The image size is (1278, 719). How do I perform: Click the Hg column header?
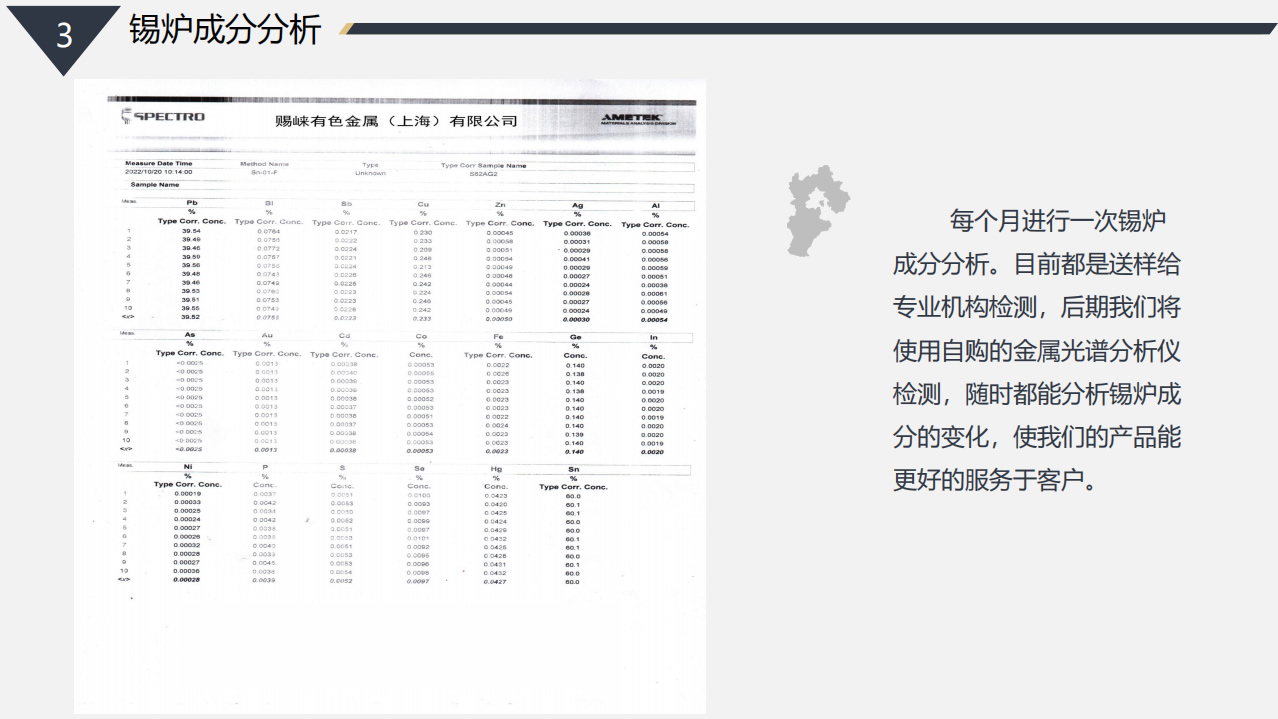coord(496,467)
